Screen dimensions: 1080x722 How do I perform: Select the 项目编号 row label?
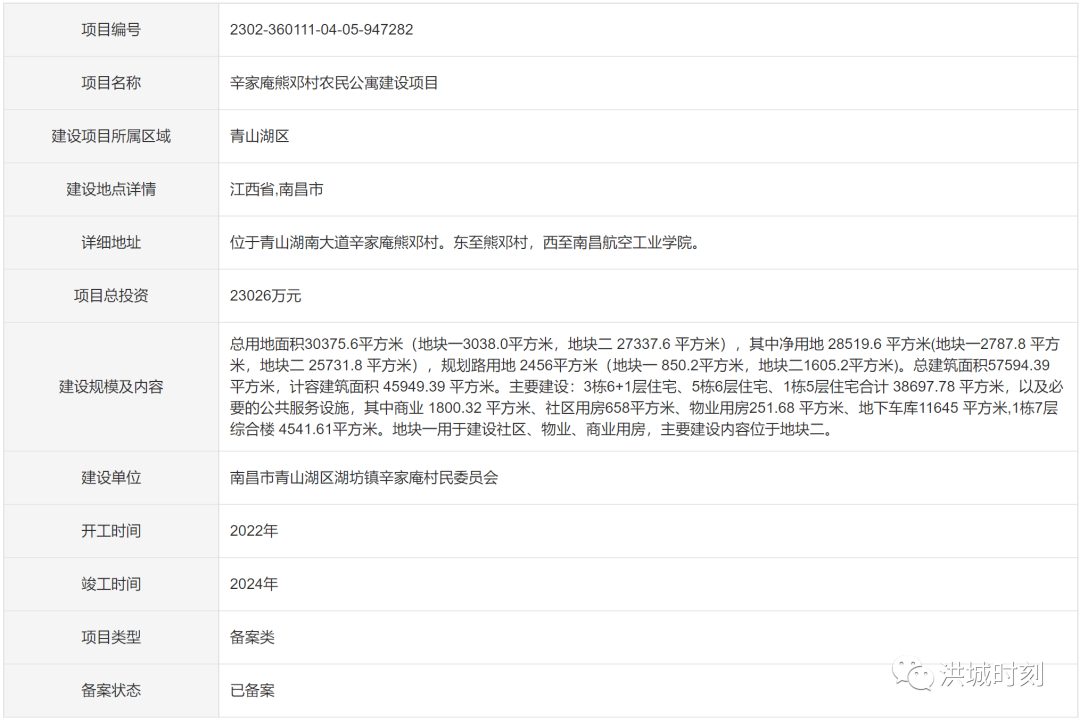tap(110, 30)
